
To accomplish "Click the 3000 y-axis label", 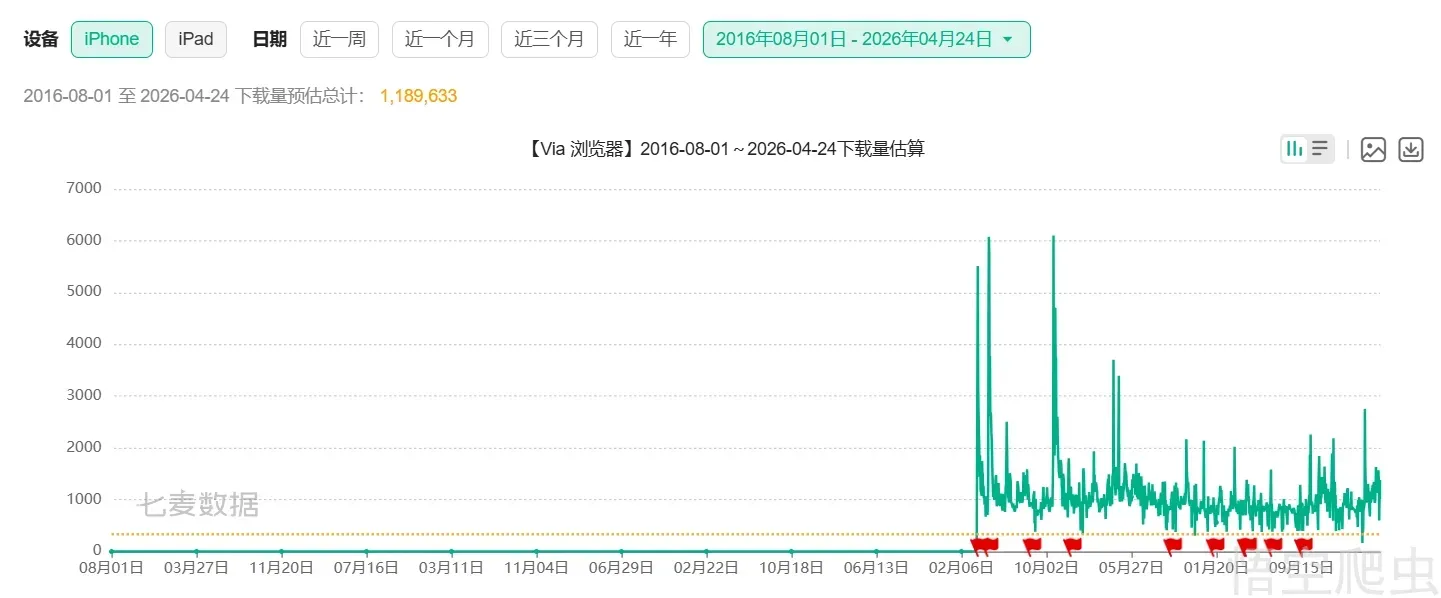I will click(x=83, y=395).
